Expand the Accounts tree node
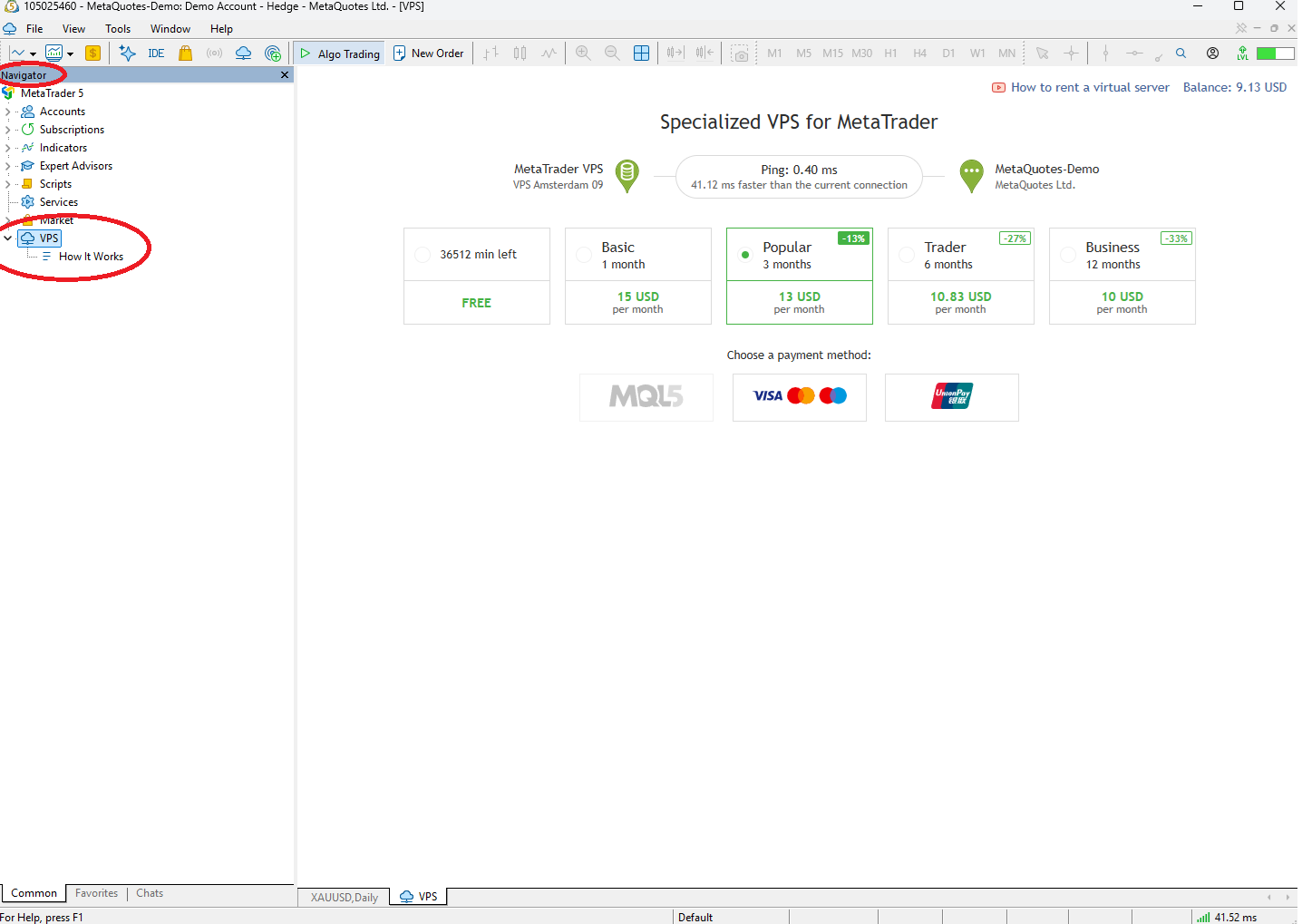The image size is (1302, 924). (x=8, y=112)
